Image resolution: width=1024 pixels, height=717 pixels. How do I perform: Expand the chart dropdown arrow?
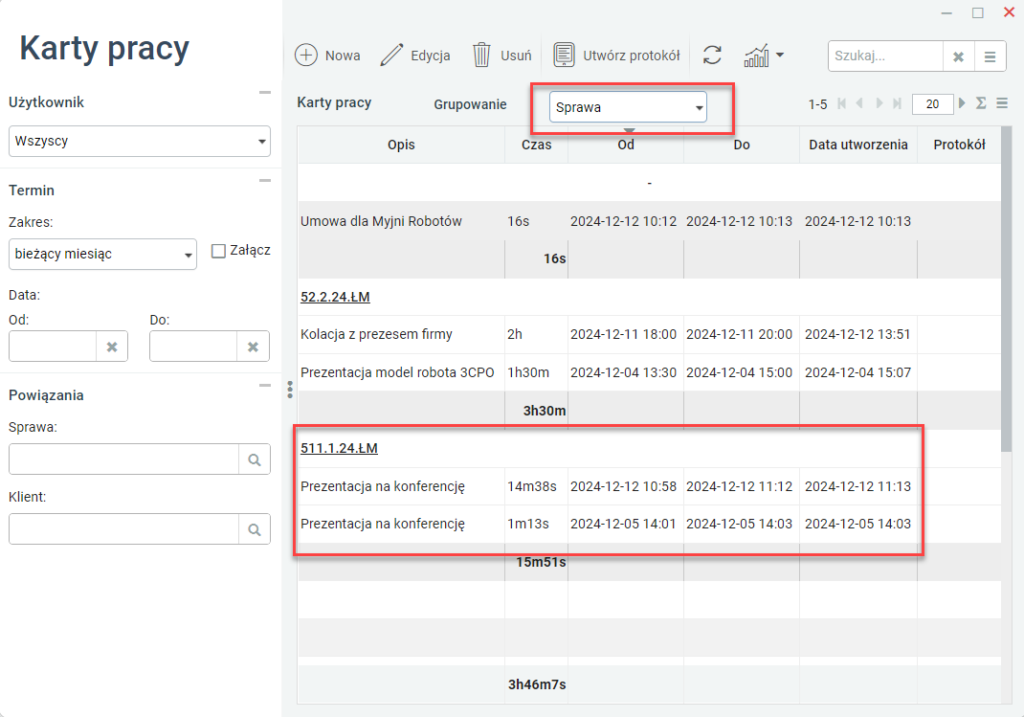point(780,56)
